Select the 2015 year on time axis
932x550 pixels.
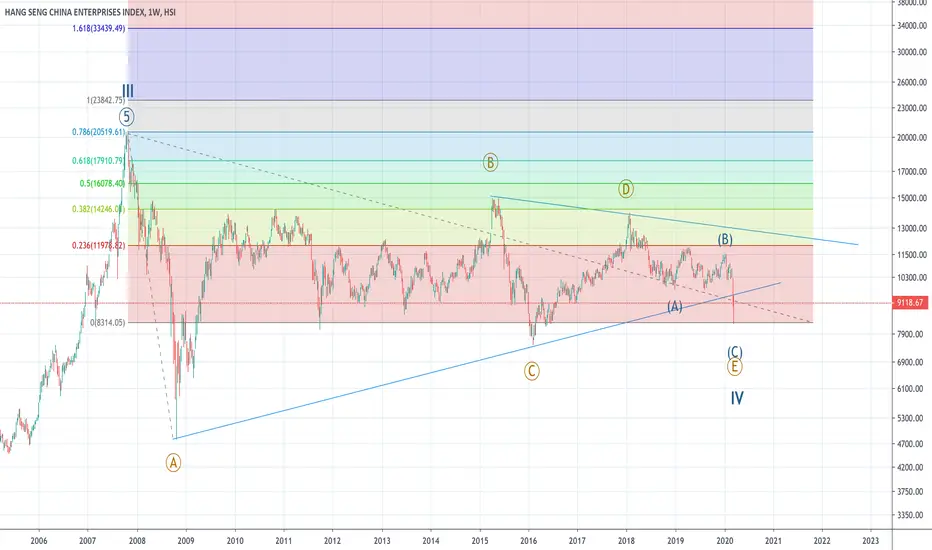click(x=480, y=540)
